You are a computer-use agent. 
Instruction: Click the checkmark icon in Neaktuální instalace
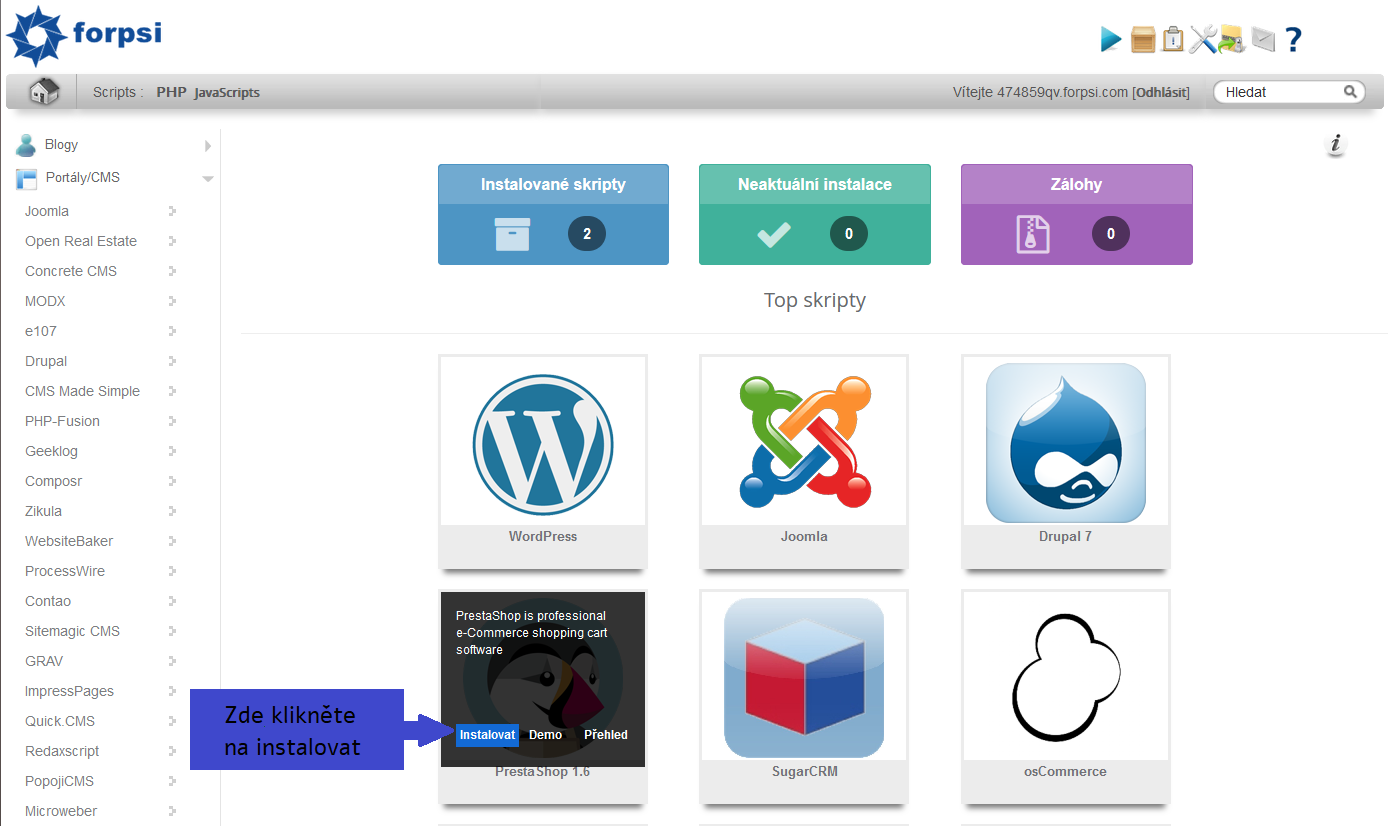click(774, 235)
